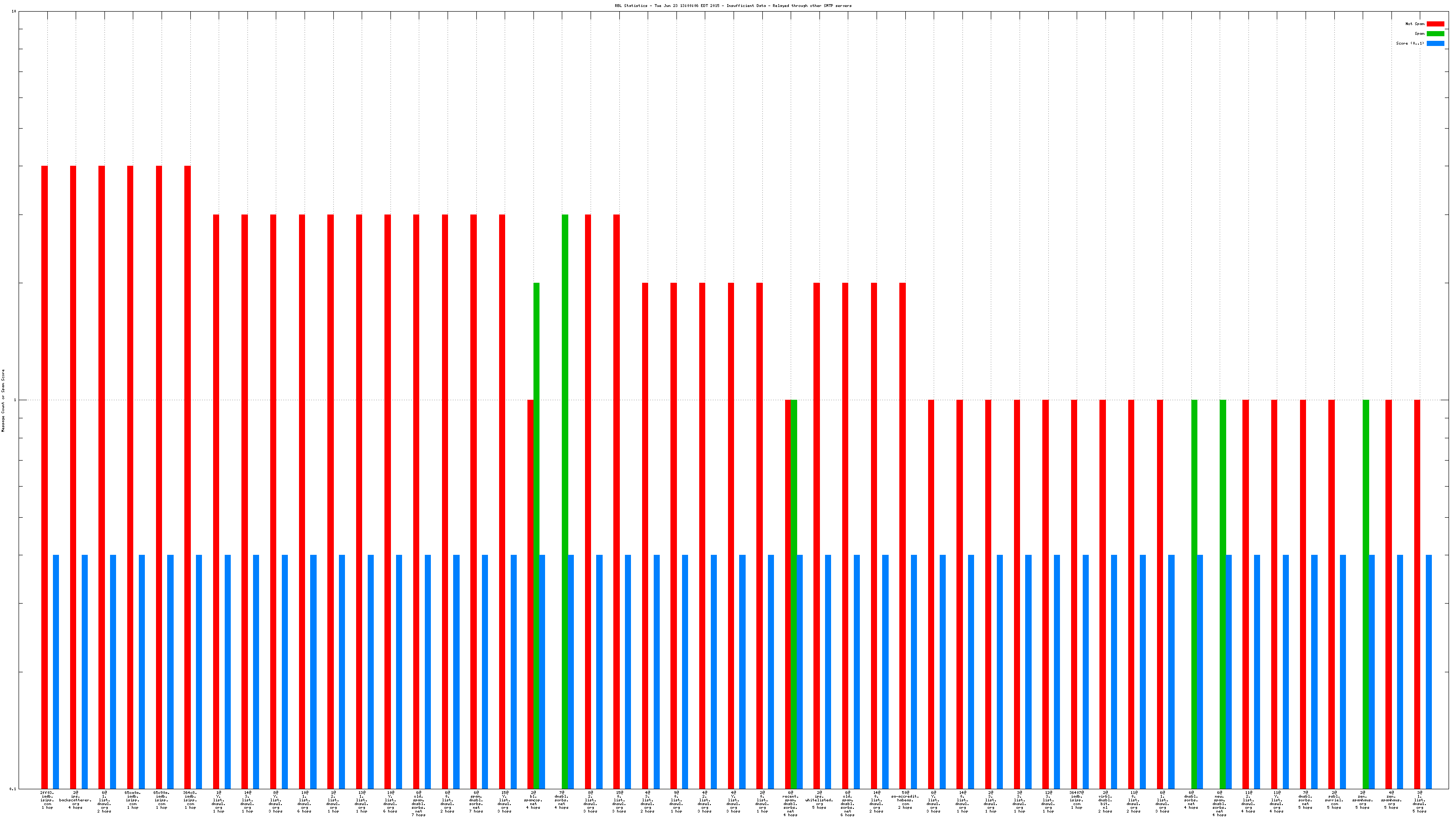
Task: Click the ips.whitelisted.org 5 hops axis label
Action: click(819, 800)
